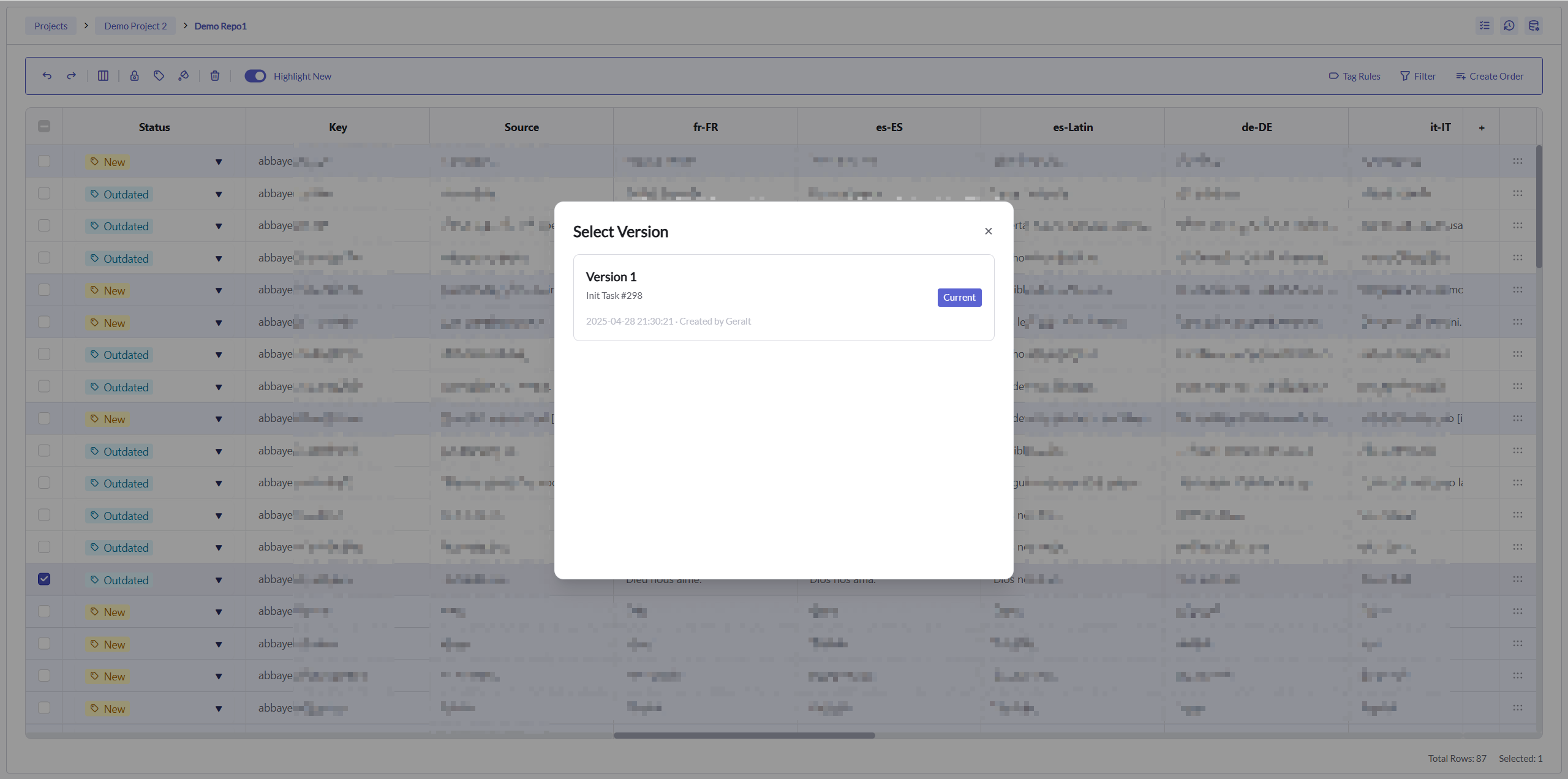
Task: Click the plus icon to add a column
Action: [x=1482, y=127]
